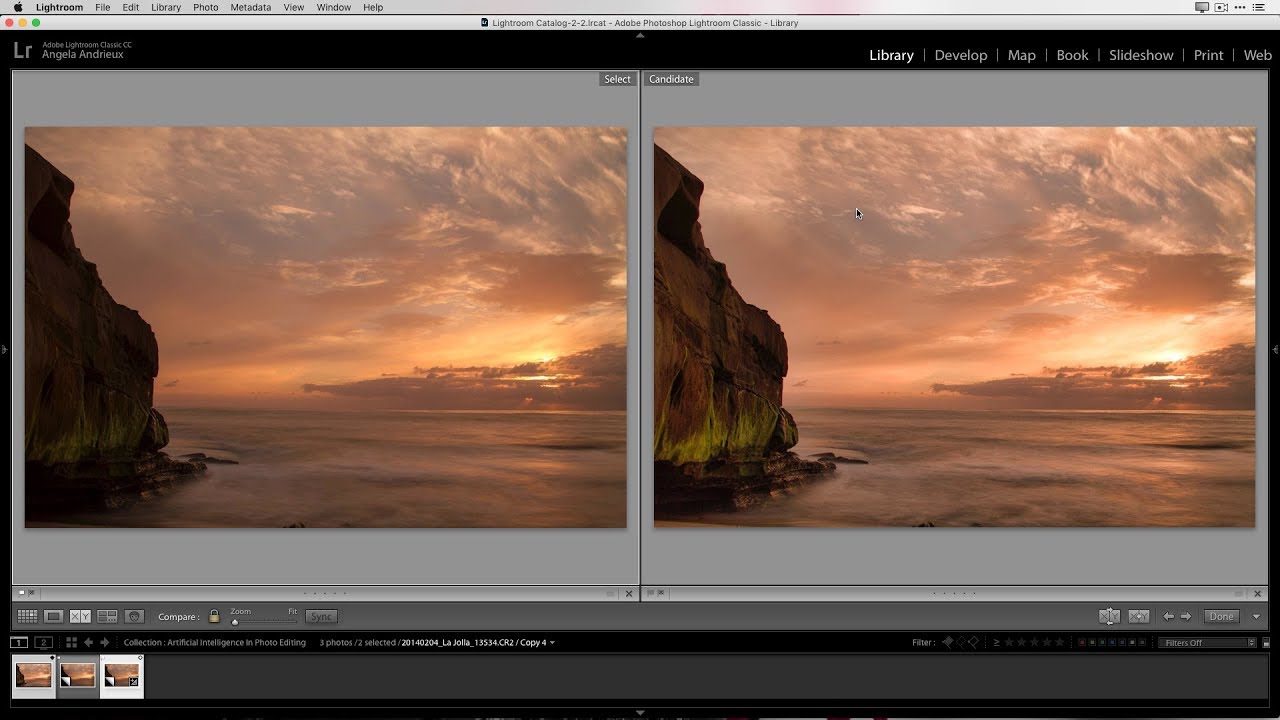This screenshot has height=720, width=1280.
Task: Flag the Select photo as pick
Action: coord(22,593)
